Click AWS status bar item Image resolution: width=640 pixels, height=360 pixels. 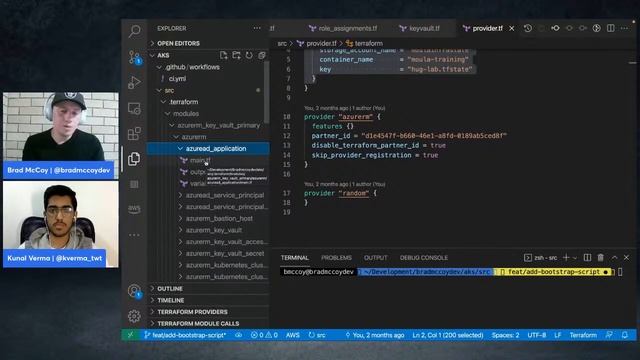[x=293, y=335]
